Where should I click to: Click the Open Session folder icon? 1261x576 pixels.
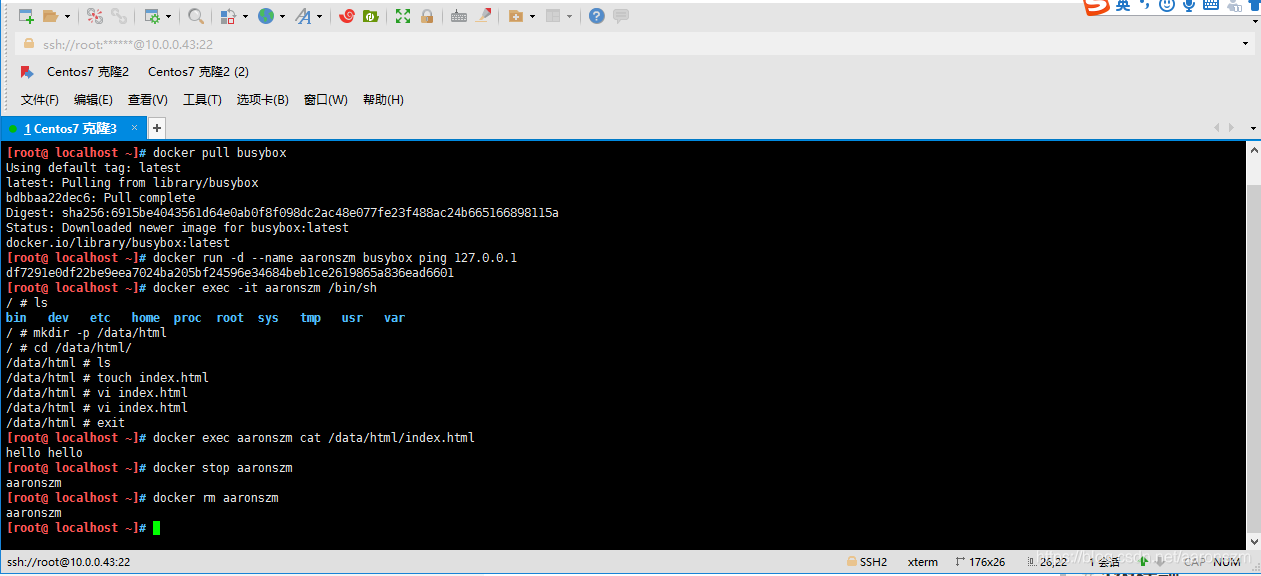point(52,16)
